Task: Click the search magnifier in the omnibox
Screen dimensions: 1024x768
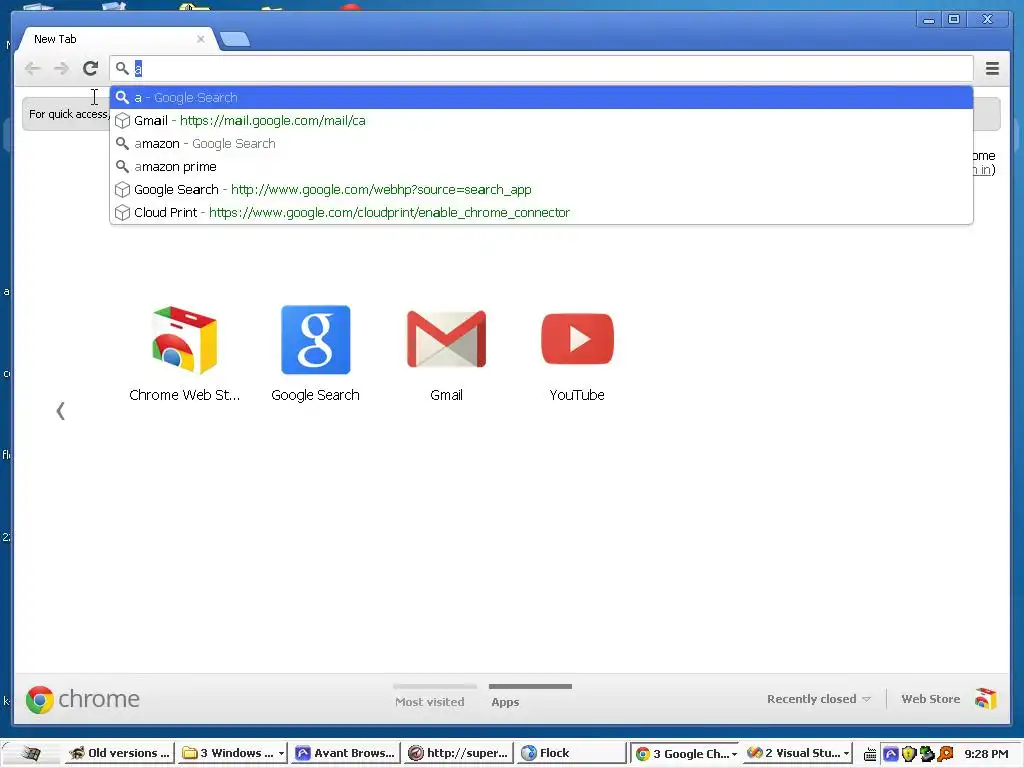Action: (x=122, y=68)
